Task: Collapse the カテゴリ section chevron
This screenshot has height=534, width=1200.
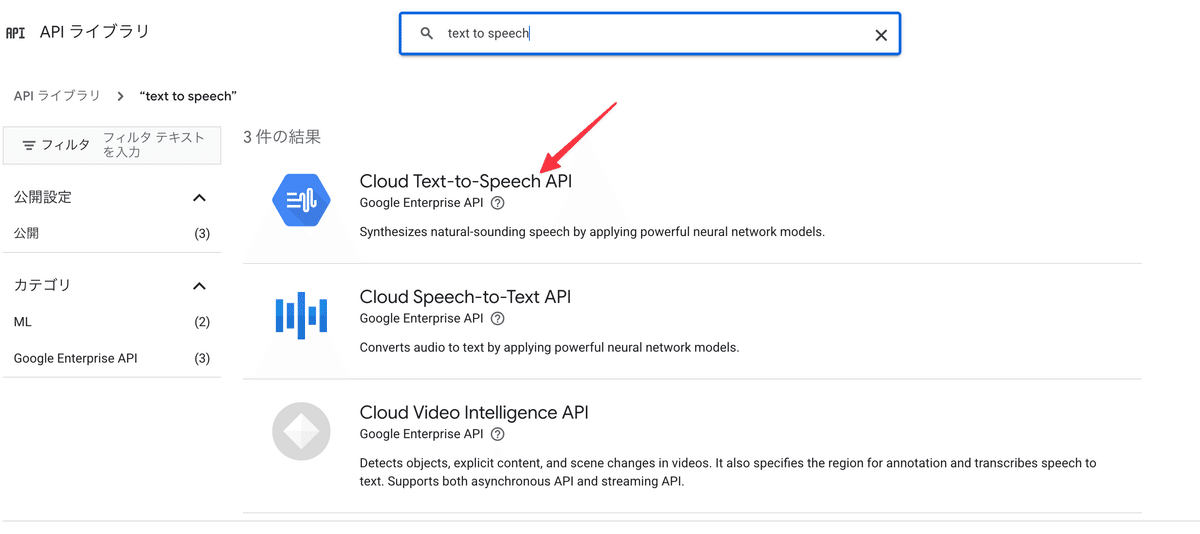Action: pyautogui.click(x=199, y=286)
